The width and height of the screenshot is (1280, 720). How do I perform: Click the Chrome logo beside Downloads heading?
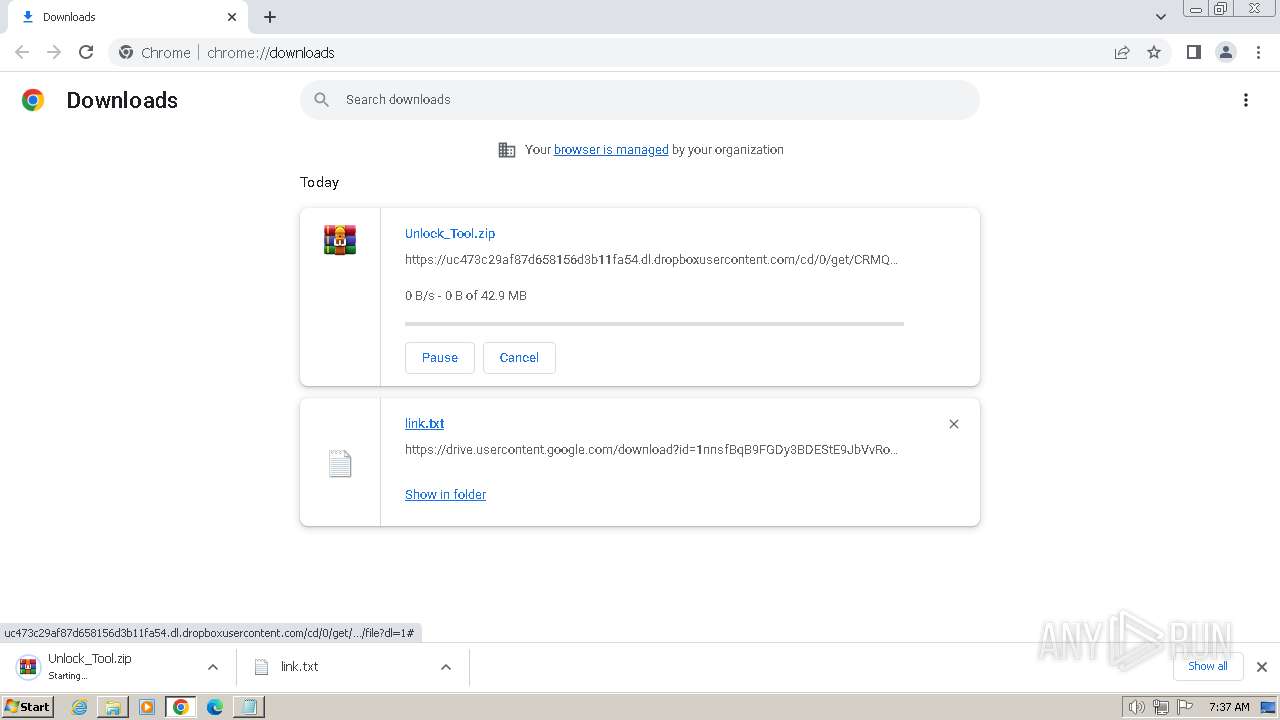click(x=33, y=100)
